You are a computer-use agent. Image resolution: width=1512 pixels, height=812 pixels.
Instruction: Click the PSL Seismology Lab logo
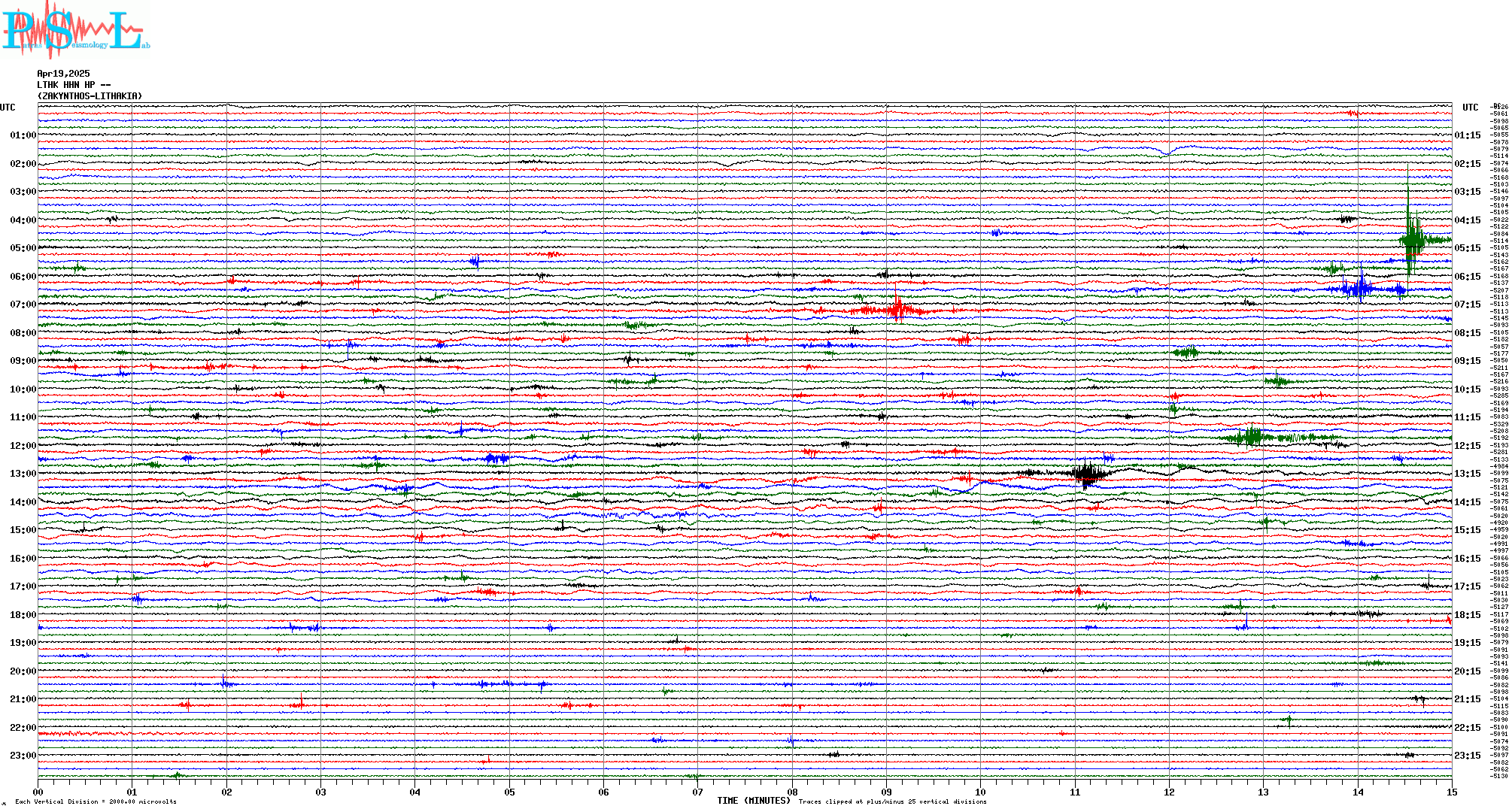(75, 30)
